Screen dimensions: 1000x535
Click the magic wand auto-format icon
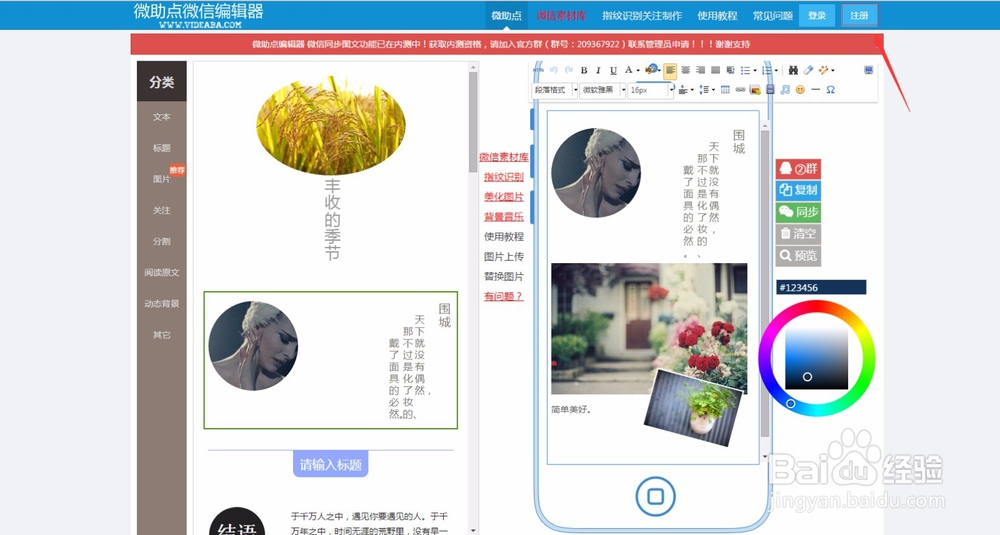[x=823, y=70]
